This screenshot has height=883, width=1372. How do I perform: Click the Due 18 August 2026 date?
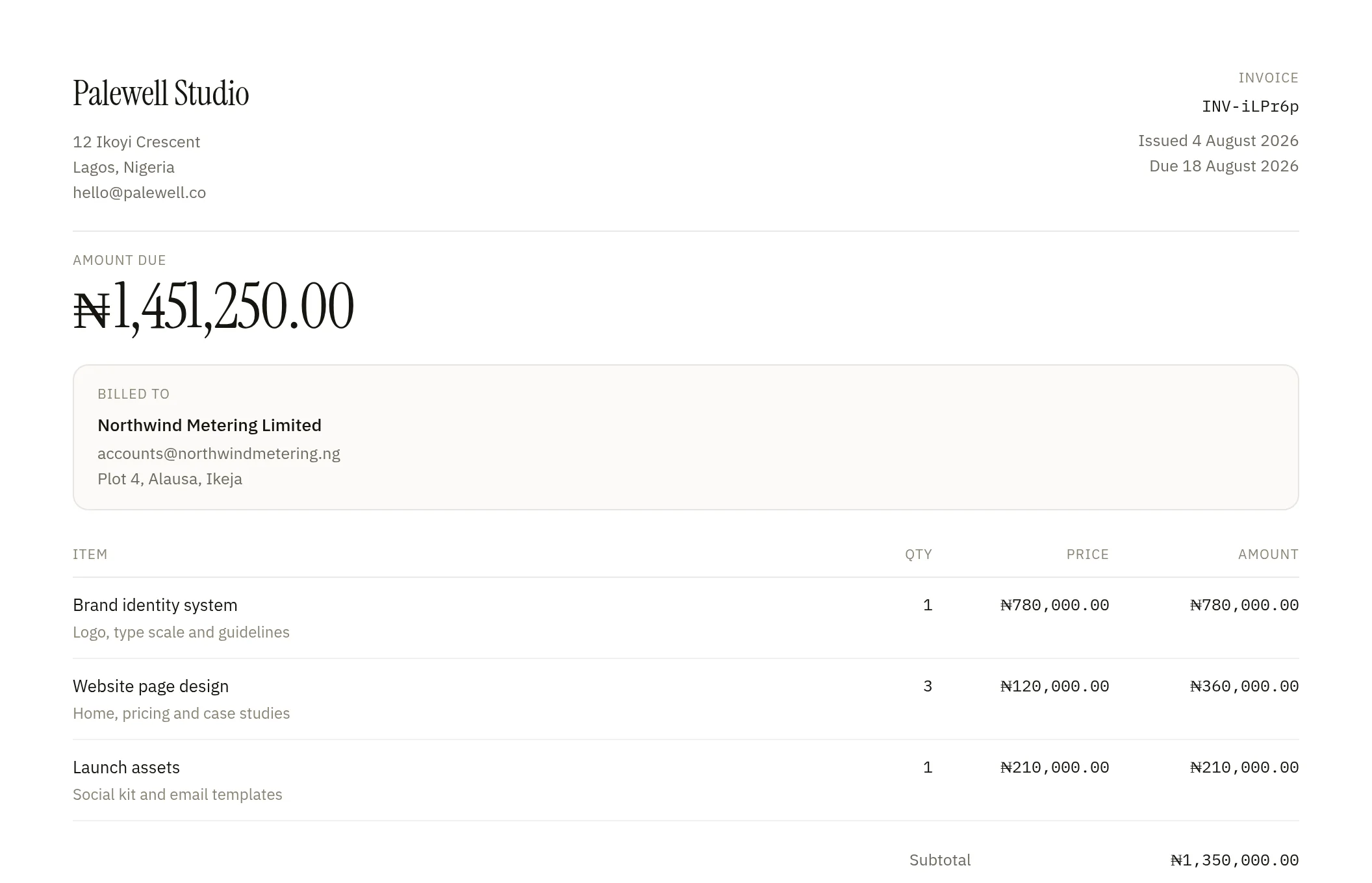point(1224,166)
